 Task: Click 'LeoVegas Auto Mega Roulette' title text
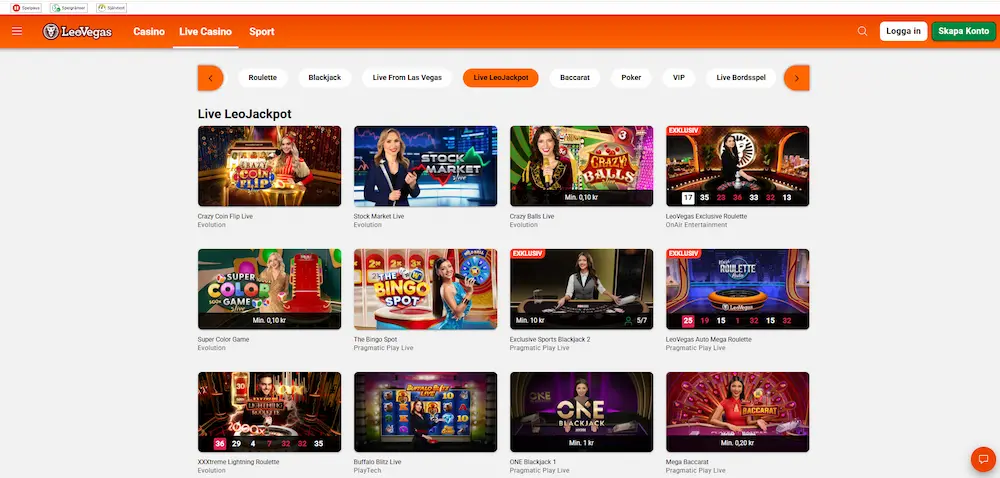(x=709, y=340)
